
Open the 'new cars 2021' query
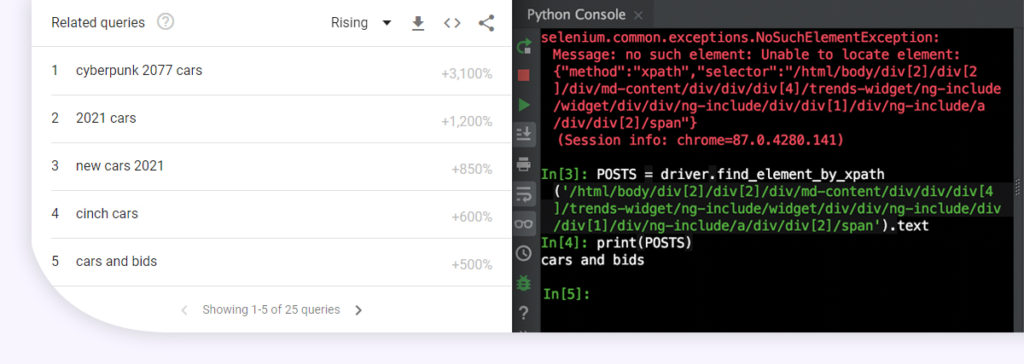(x=120, y=166)
